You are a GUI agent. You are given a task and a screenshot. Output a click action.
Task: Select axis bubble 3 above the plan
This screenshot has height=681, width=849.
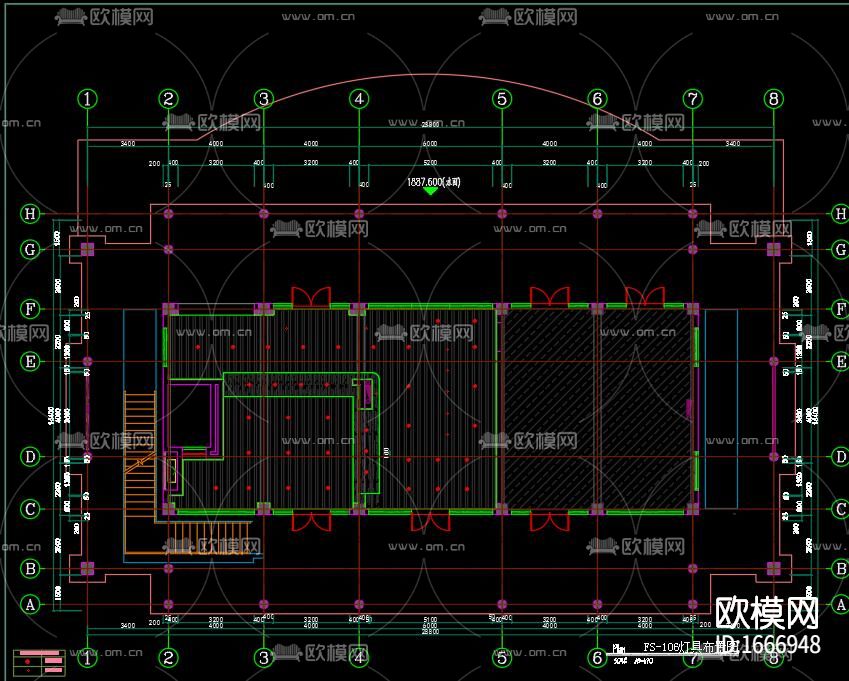pyautogui.click(x=264, y=99)
